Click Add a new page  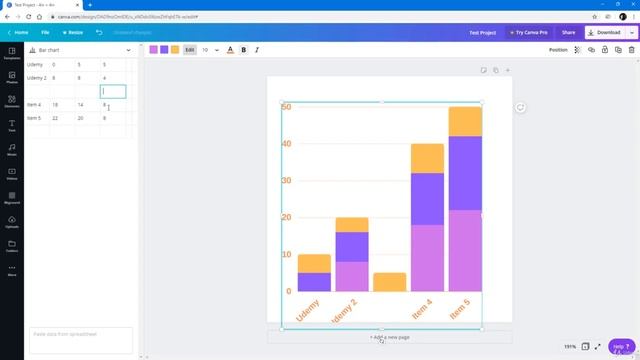[x=389, y=337]
